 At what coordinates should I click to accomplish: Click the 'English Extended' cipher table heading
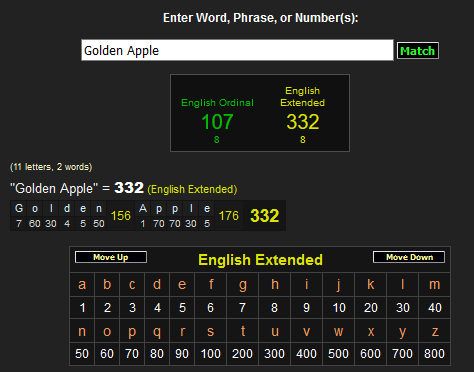tap(260, 260)
